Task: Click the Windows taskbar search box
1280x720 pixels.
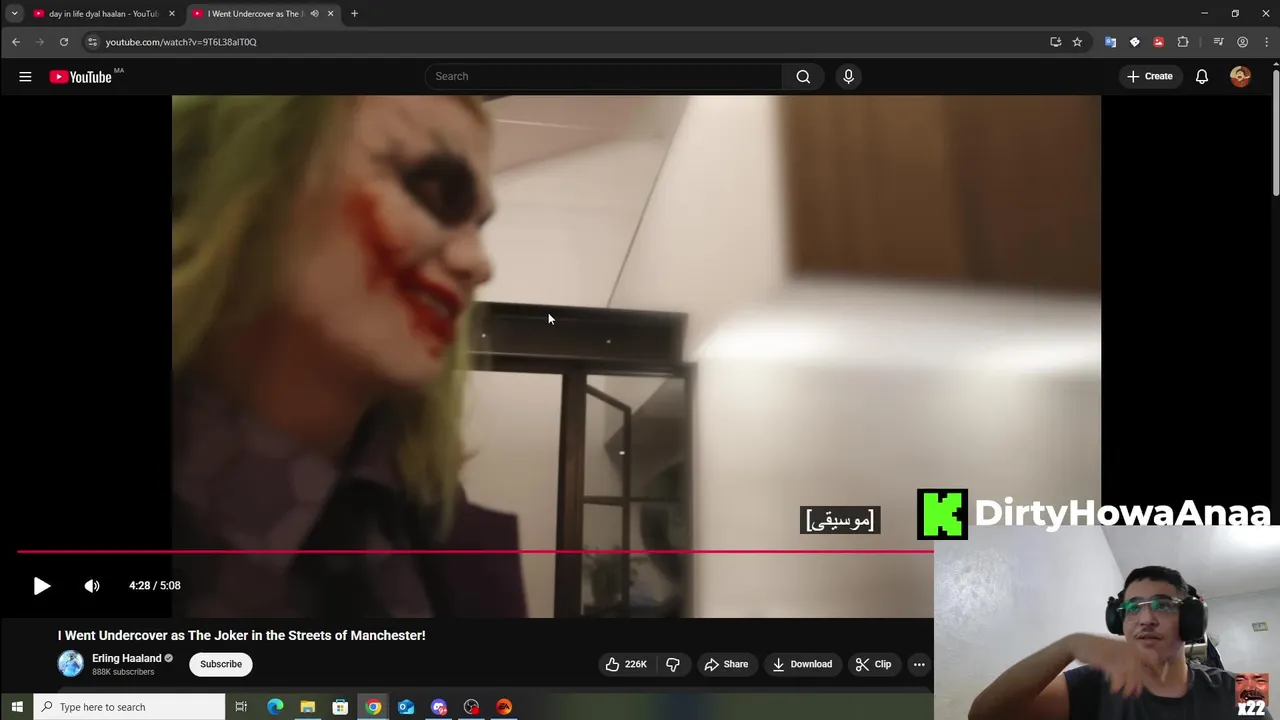Action: click(x=129, y=707)
